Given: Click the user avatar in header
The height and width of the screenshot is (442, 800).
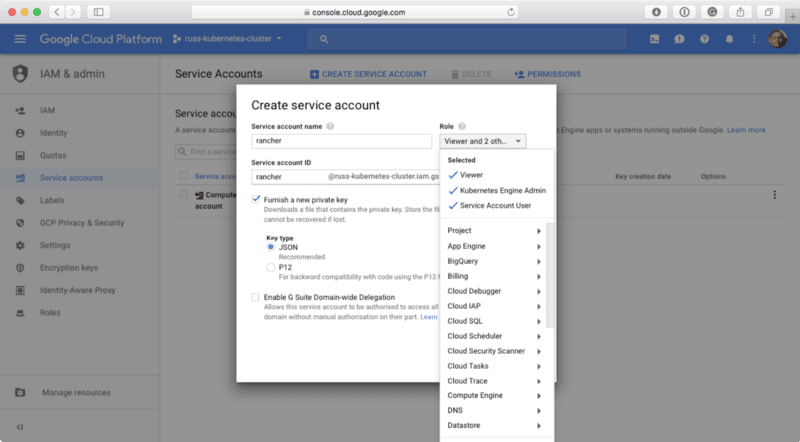Looking at the screenshot, I should [776, 39].
